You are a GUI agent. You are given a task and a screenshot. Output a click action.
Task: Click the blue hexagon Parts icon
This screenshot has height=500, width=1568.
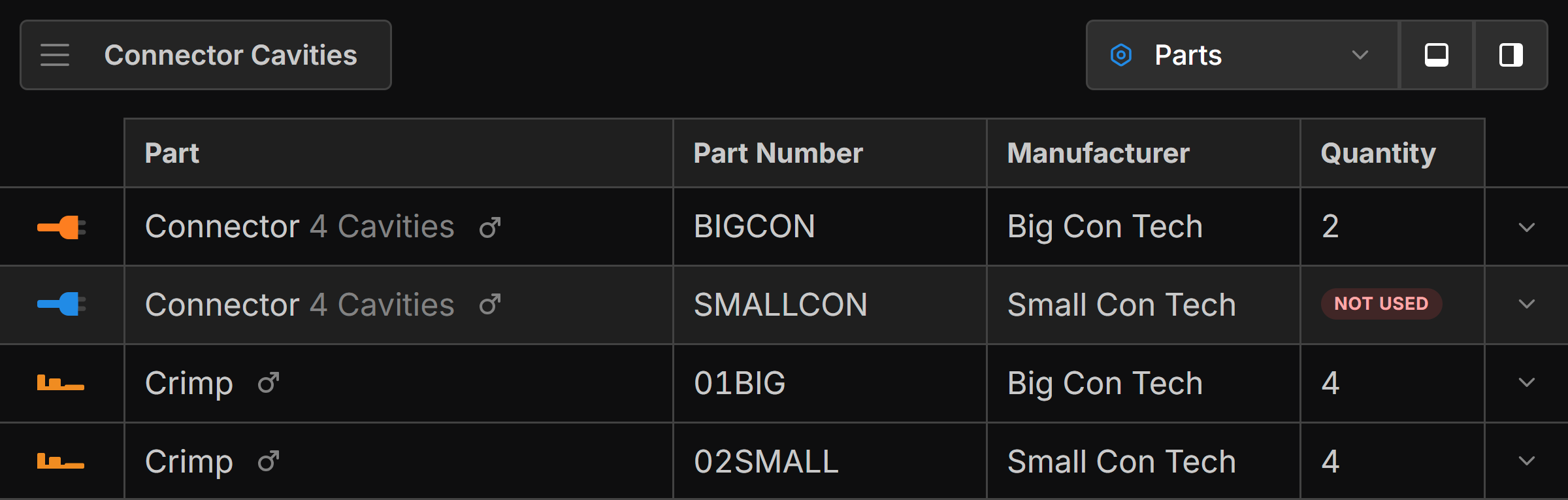click(1121, 55)
